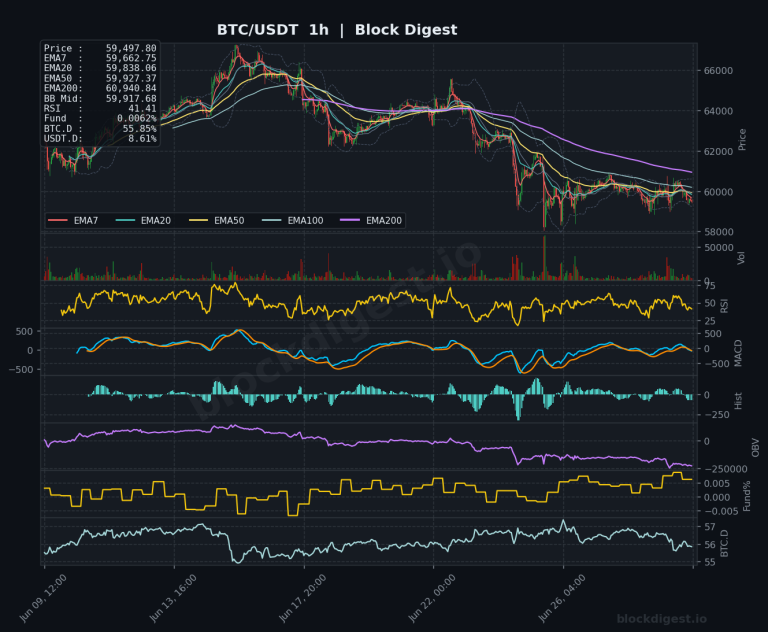The width and height of the screenshot is (768, 632).
Task: Click the BTC.D 55.85% value
Action: click(140, 128)
